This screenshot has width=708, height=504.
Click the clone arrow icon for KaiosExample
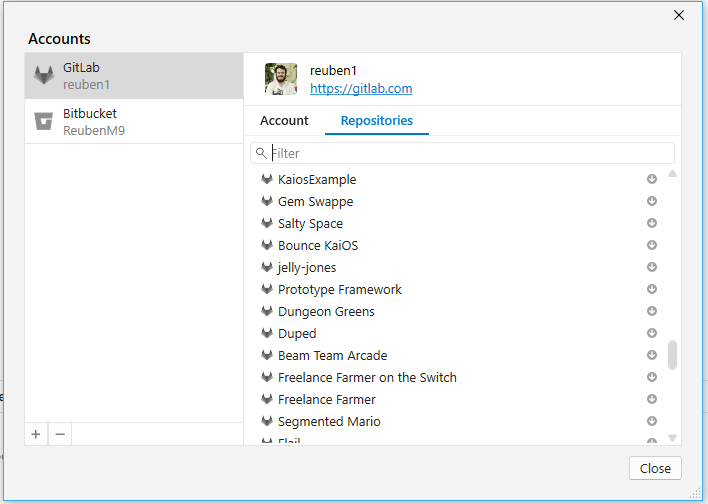pyautogui.click(x=652, y=180)
